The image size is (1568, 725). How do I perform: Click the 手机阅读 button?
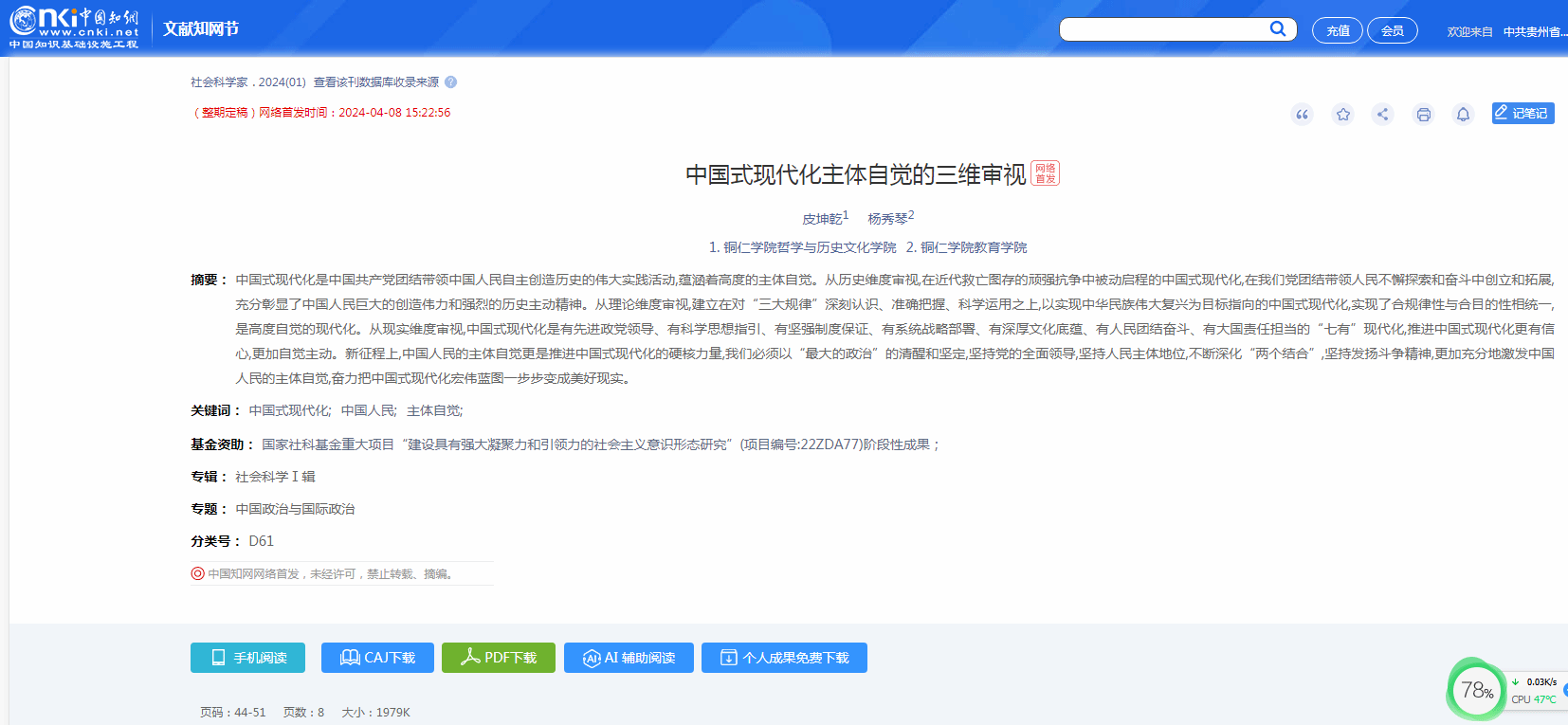(x=247, y=658)
